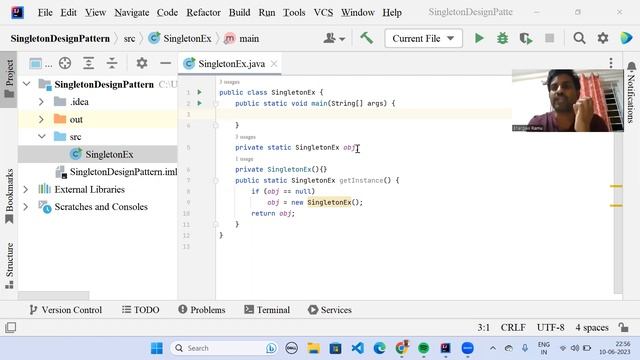Click the SingletonEx class breadcrumb
The height and width of the screenshot is (360, 640).
[180, 38]
